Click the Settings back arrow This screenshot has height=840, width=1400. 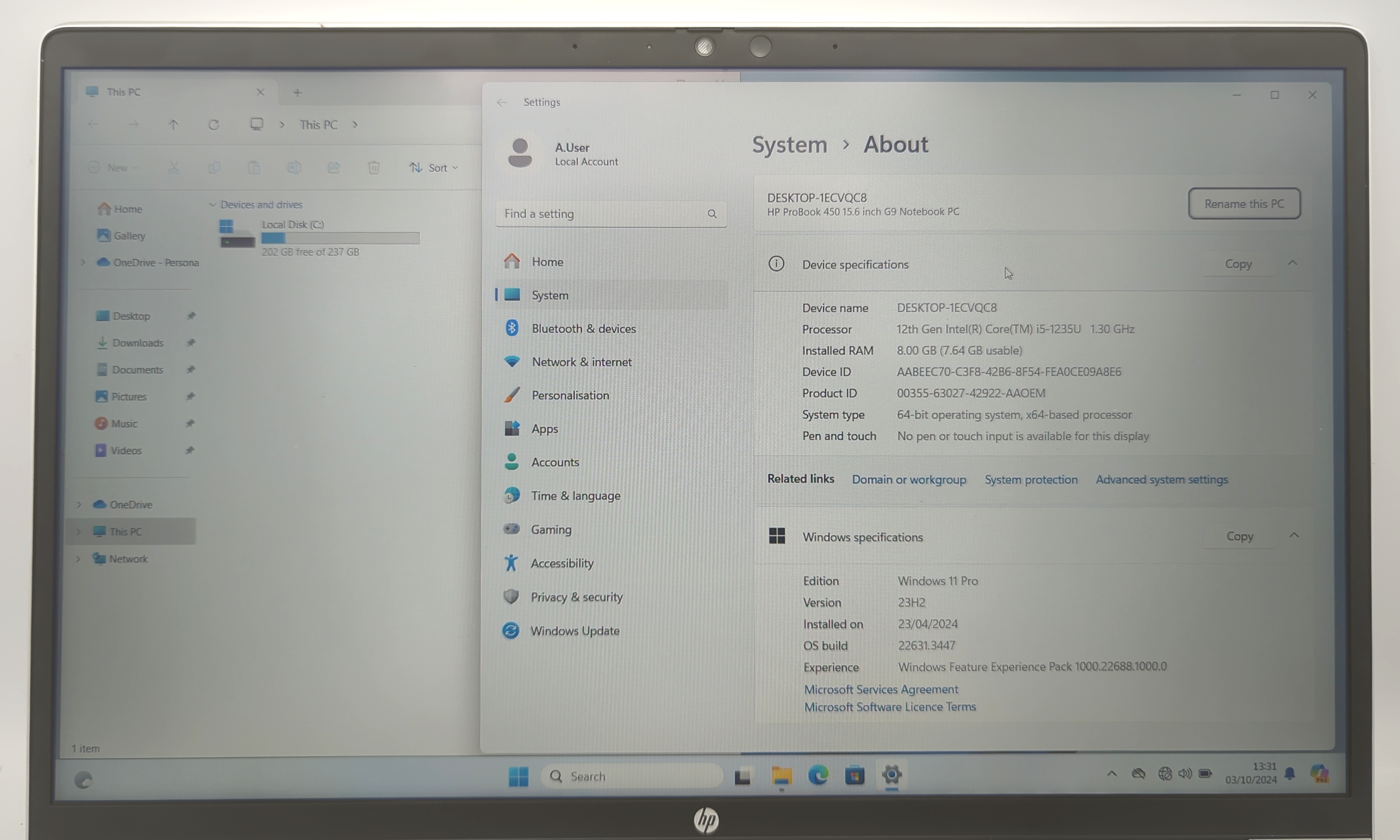pos(501,102)
